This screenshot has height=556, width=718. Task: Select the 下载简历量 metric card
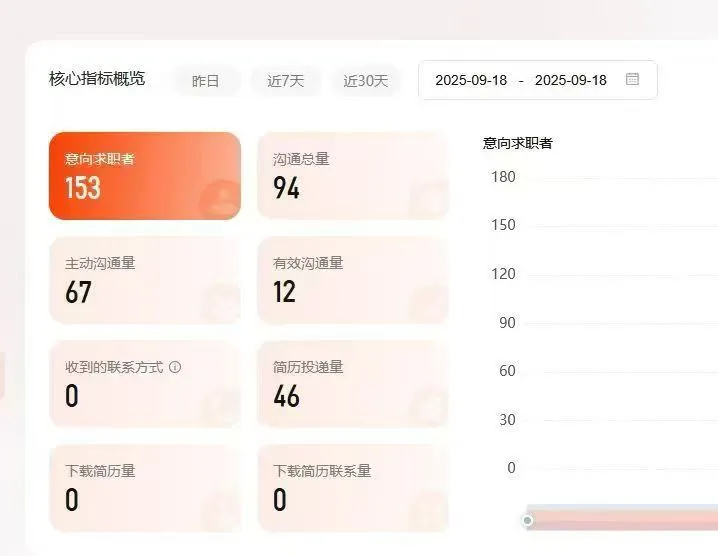pos(145,488)
